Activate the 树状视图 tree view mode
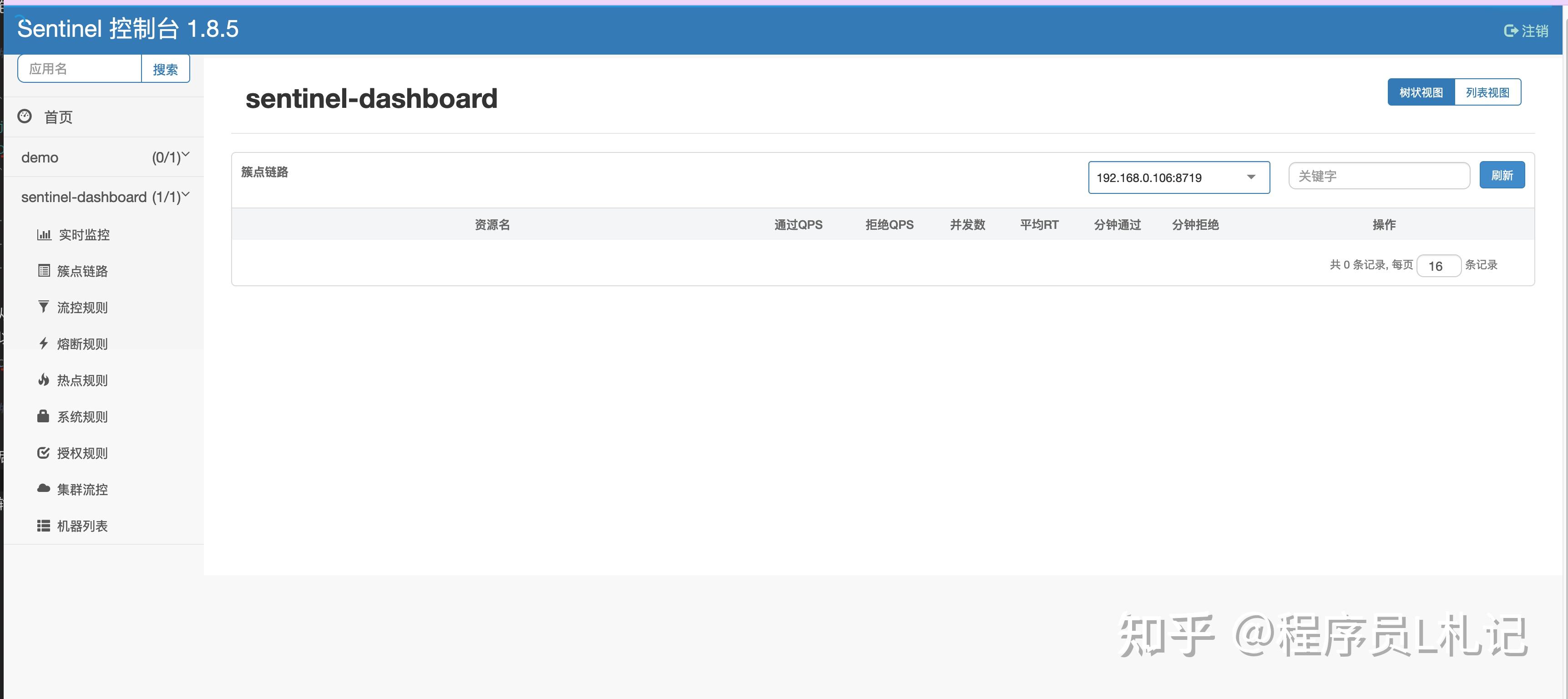 1420,91
